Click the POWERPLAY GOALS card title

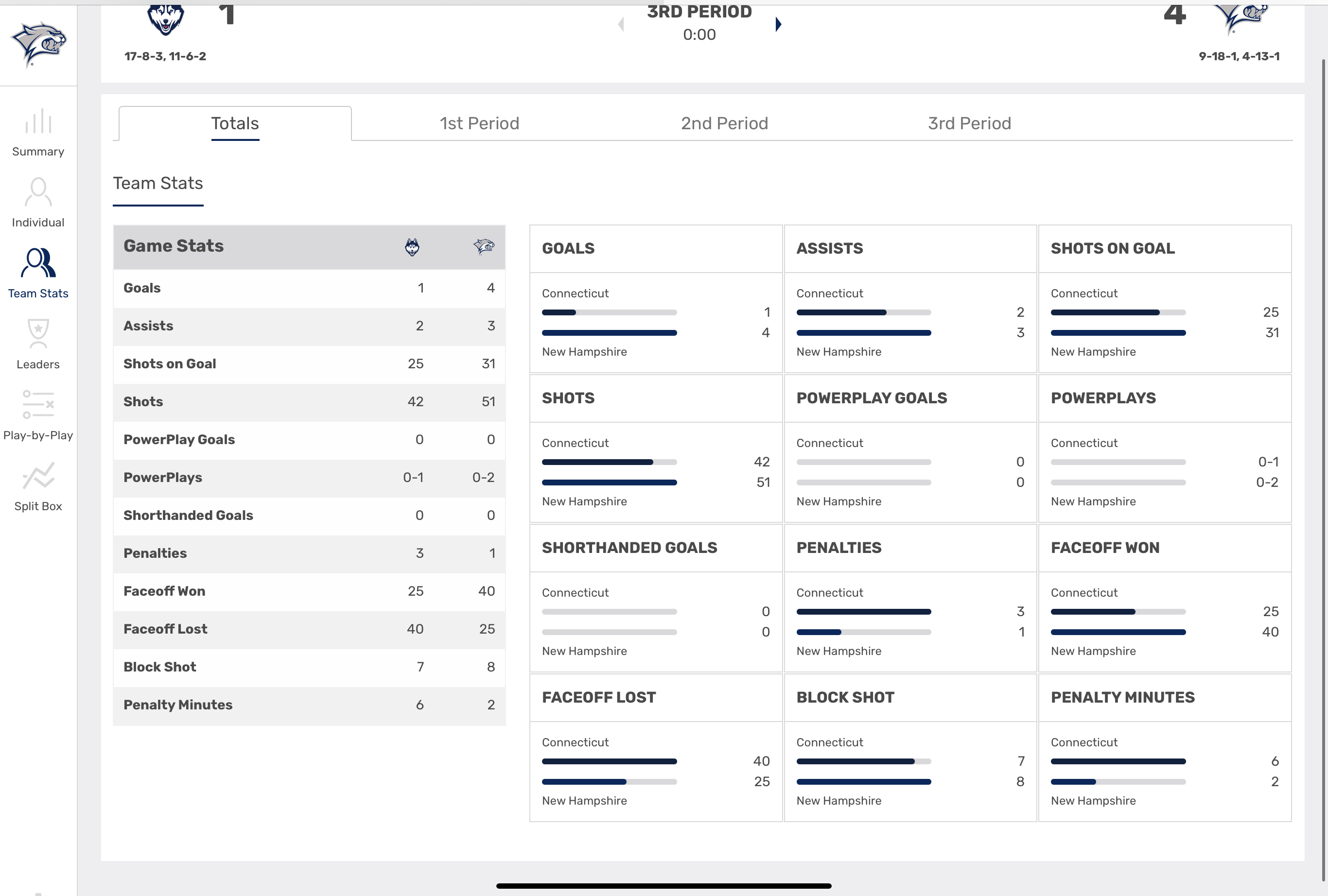(872, 398)
